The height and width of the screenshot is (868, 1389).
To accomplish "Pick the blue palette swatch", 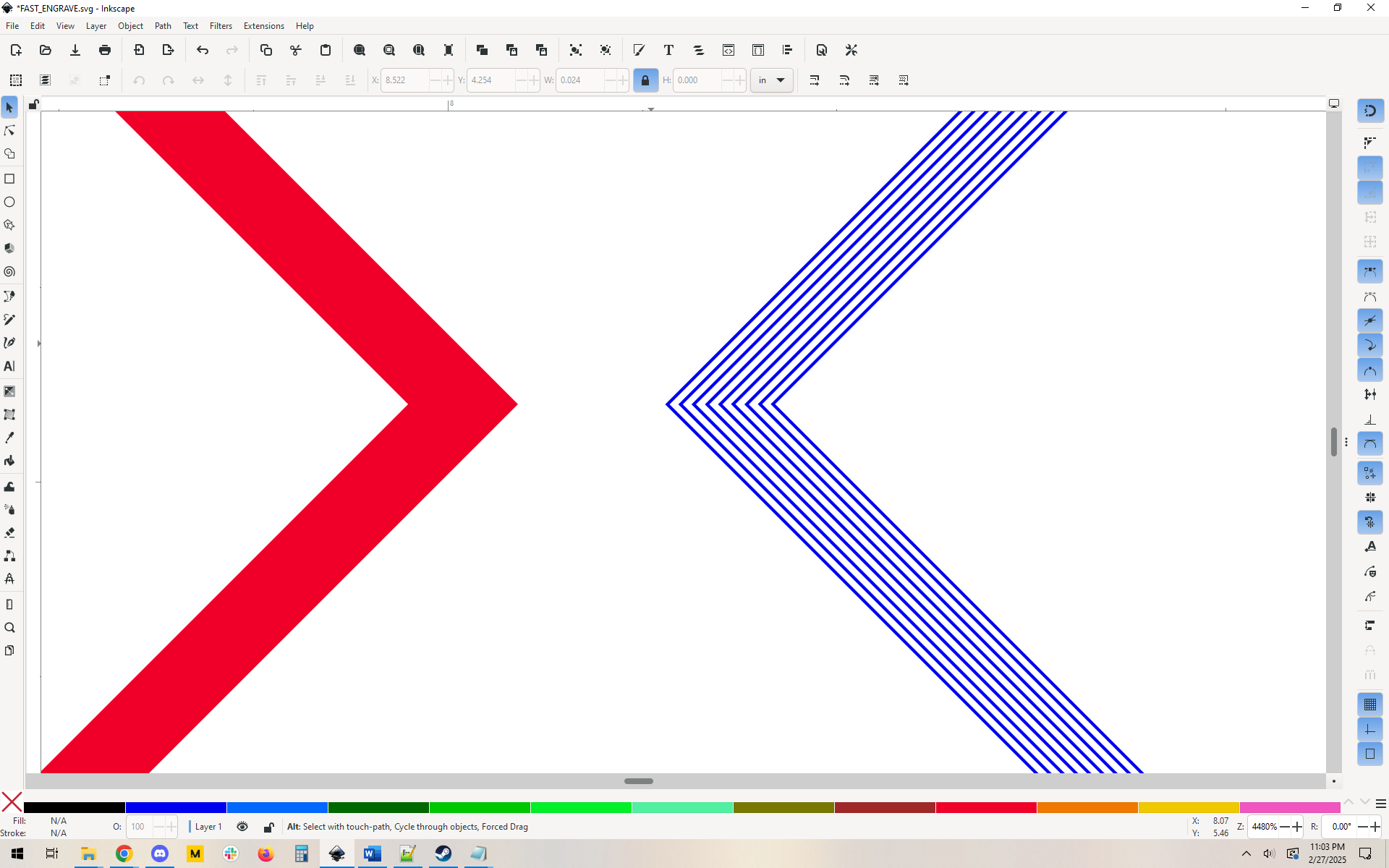I will 176,807.
